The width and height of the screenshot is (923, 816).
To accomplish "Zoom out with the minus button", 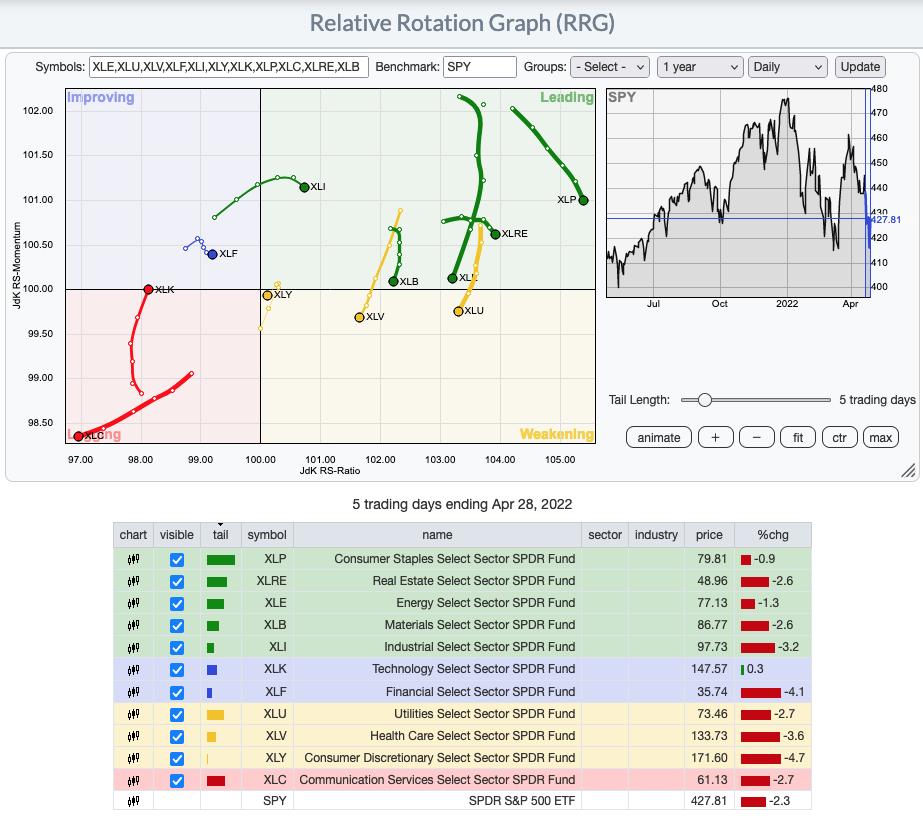I will click(x=756, y=437).
